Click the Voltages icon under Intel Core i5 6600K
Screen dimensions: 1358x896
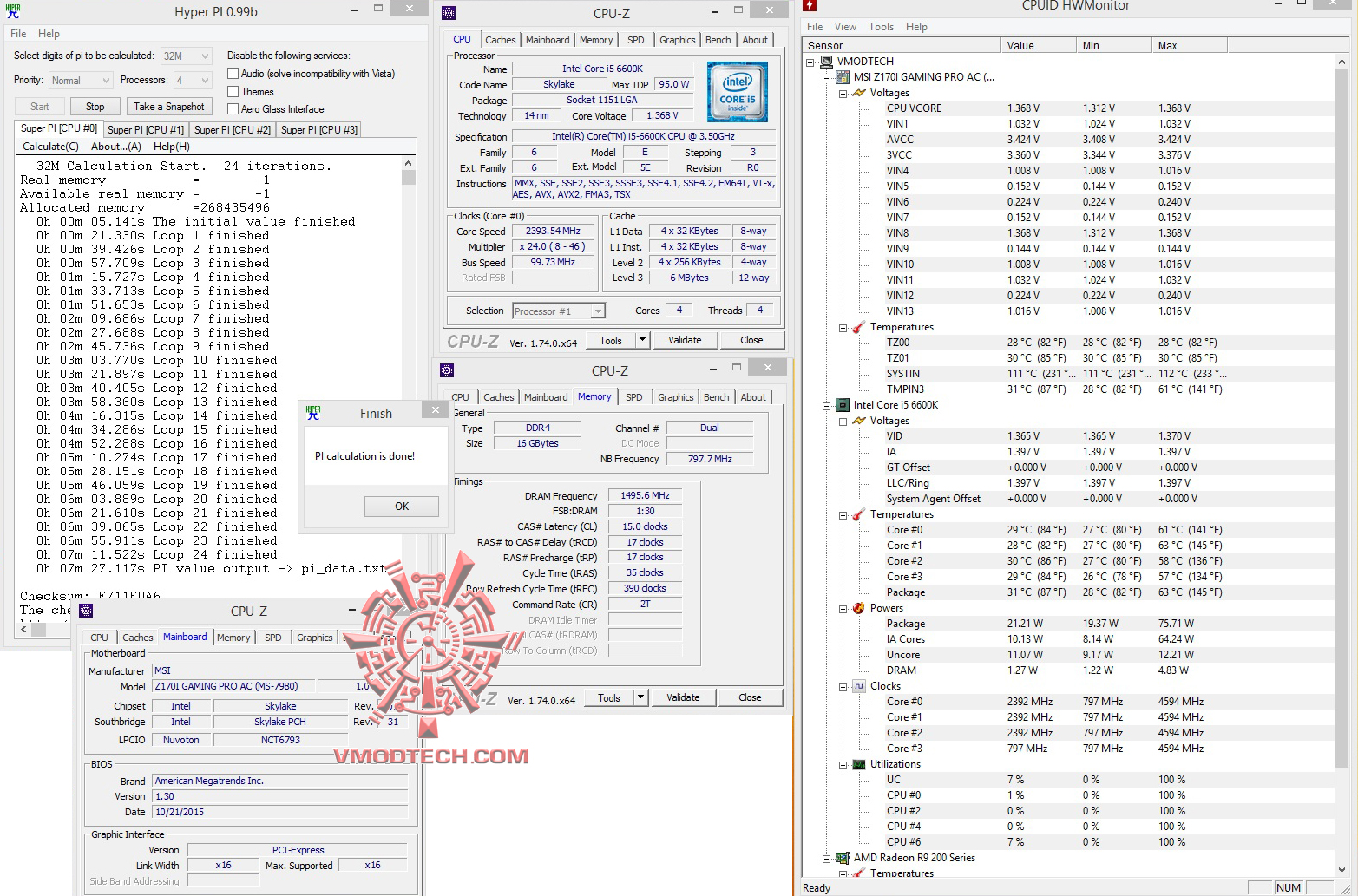pyautogui.click(x=859, y=421)
